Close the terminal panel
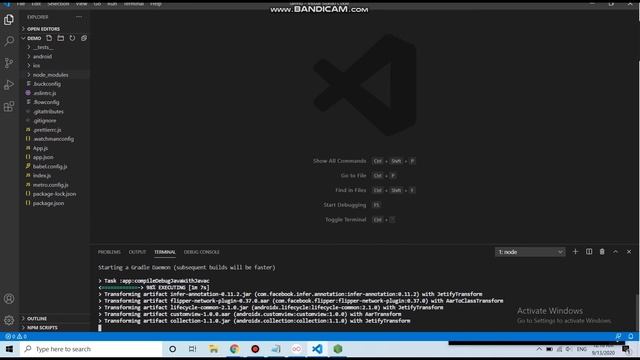This screenshot has height=360, width=640. click(629, 252)
